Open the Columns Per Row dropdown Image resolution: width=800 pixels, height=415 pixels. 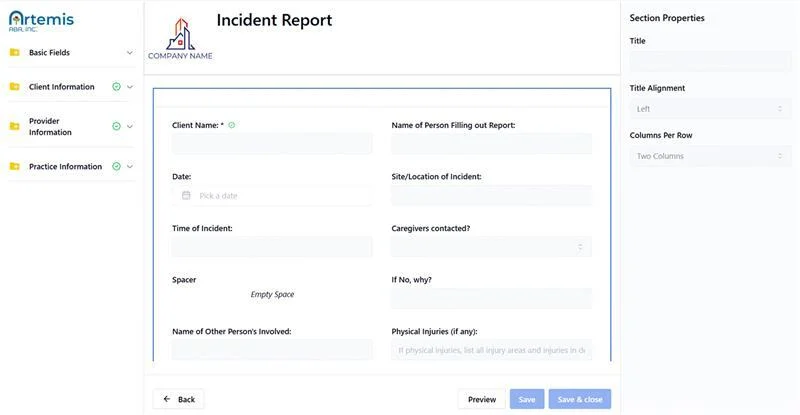[x=710, y=156]
